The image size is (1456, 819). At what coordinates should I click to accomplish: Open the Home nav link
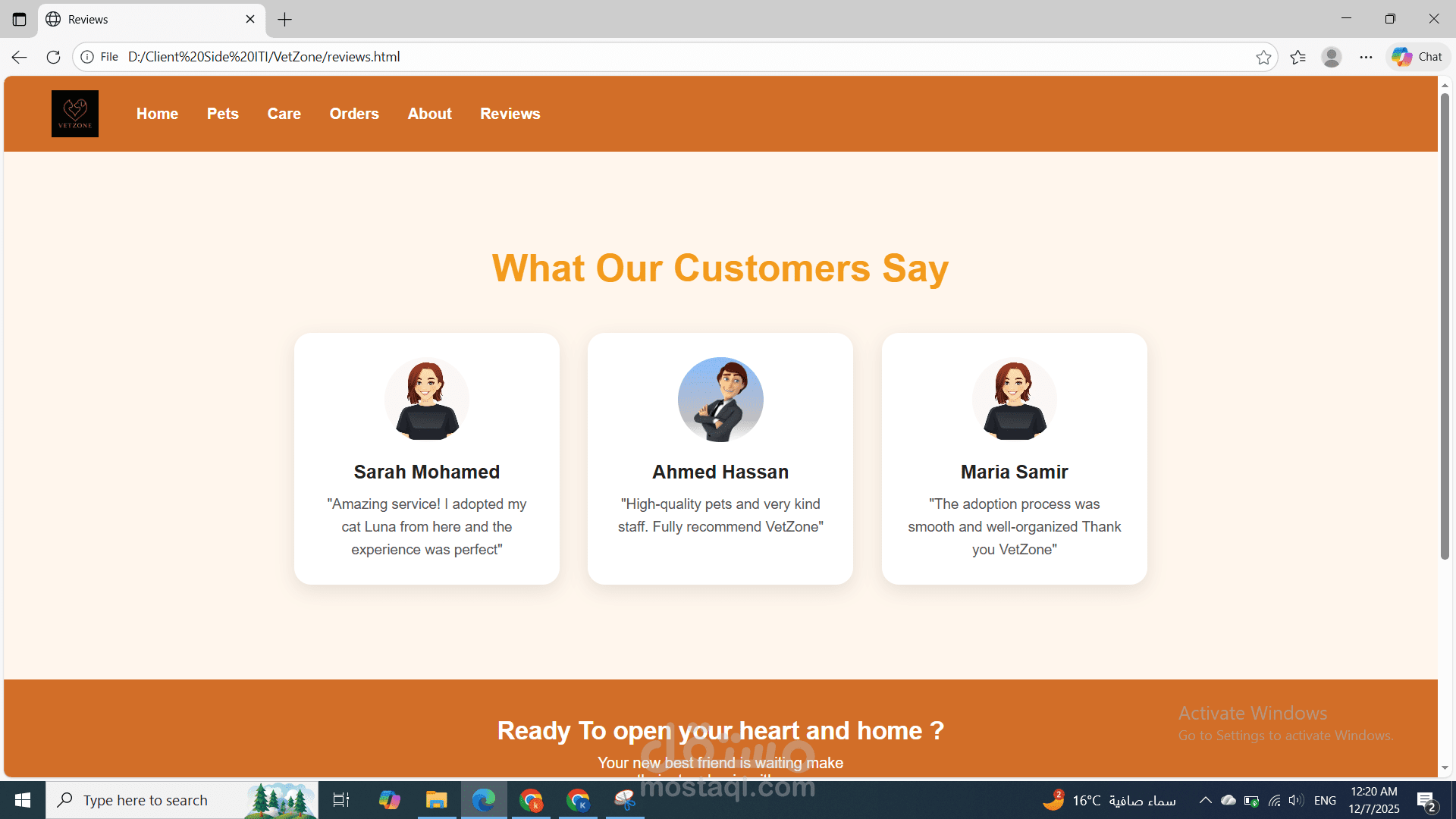157,114
